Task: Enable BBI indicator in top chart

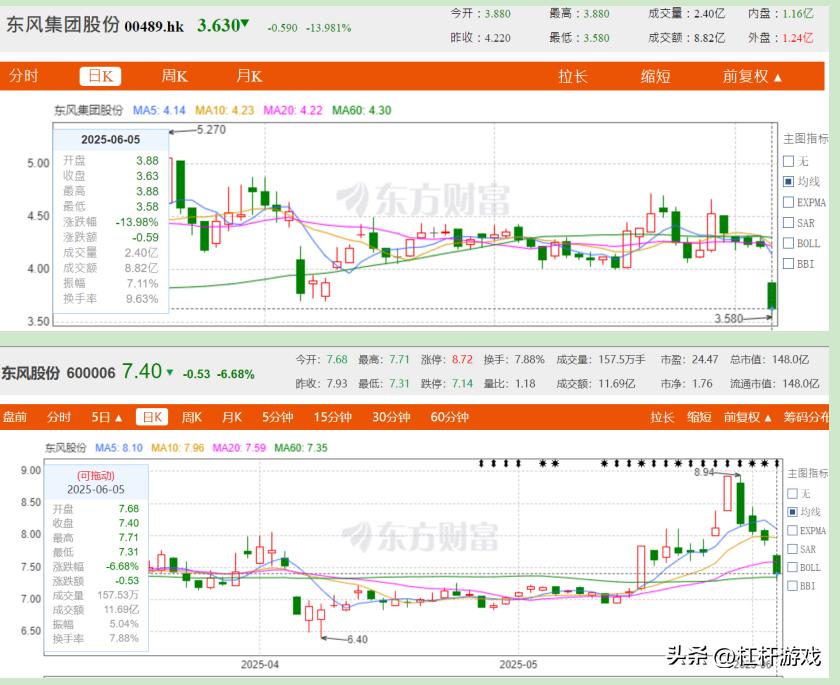Action: click(788, 264)
